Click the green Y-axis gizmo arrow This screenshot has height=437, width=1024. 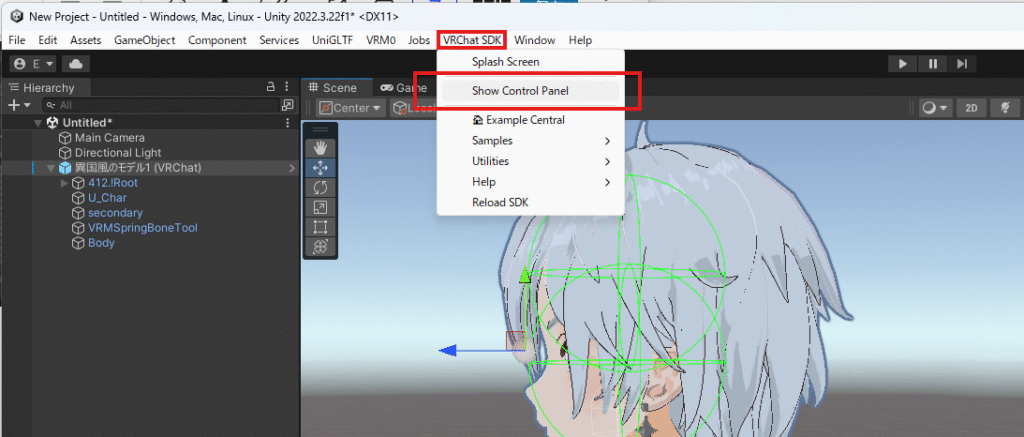pyautogui.click(x=524, y=275)
